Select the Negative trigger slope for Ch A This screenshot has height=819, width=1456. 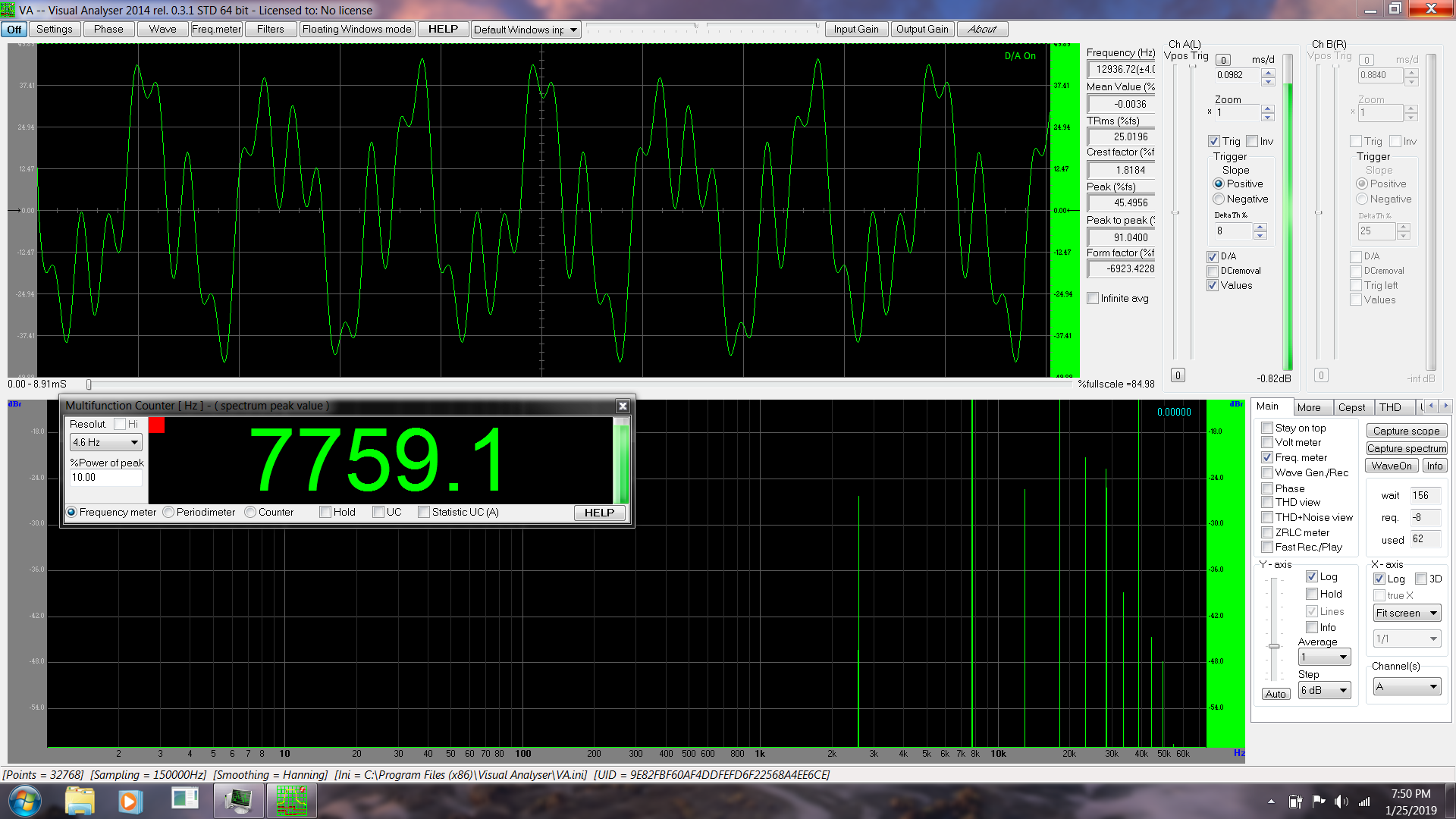pos(1219,199)
